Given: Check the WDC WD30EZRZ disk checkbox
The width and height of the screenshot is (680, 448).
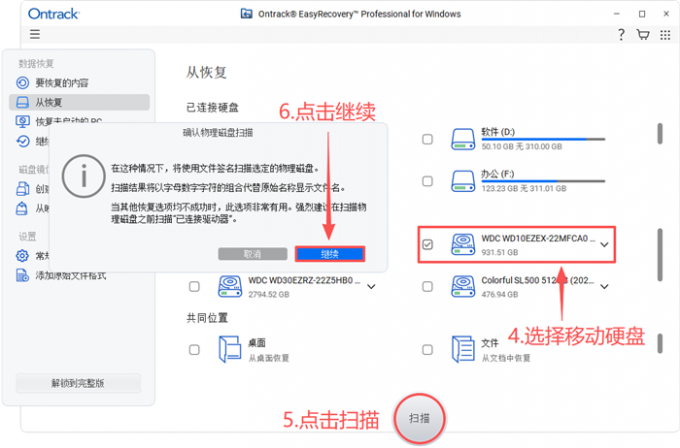Looking at the screenshot, I should coord(194,287).
